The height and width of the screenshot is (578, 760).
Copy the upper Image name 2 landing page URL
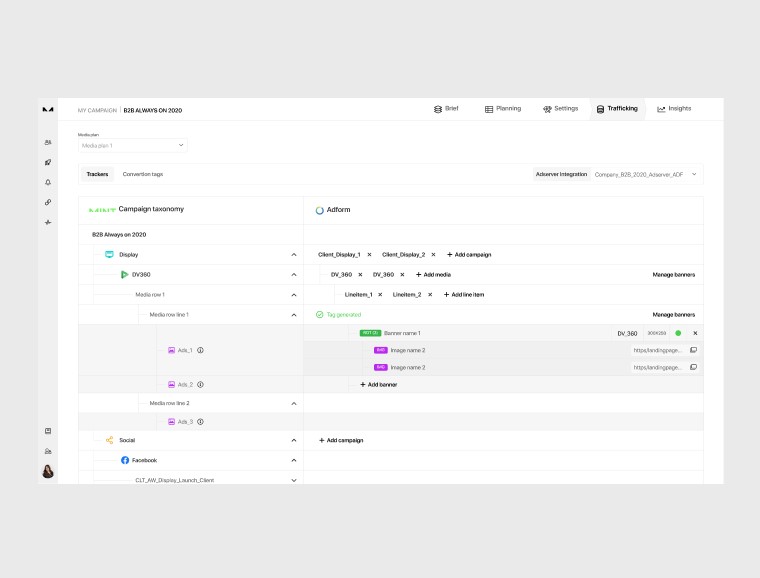(x=693, y=350)
